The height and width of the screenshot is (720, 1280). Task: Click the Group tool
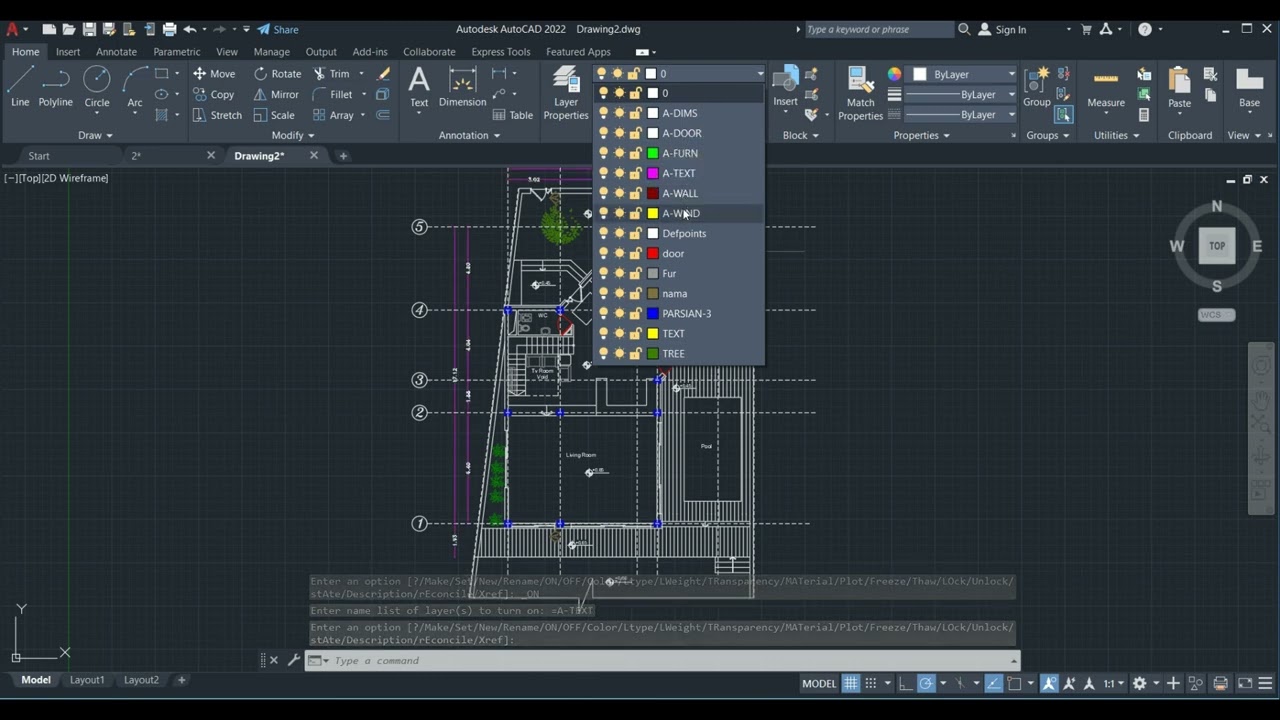click(1037, 86)
